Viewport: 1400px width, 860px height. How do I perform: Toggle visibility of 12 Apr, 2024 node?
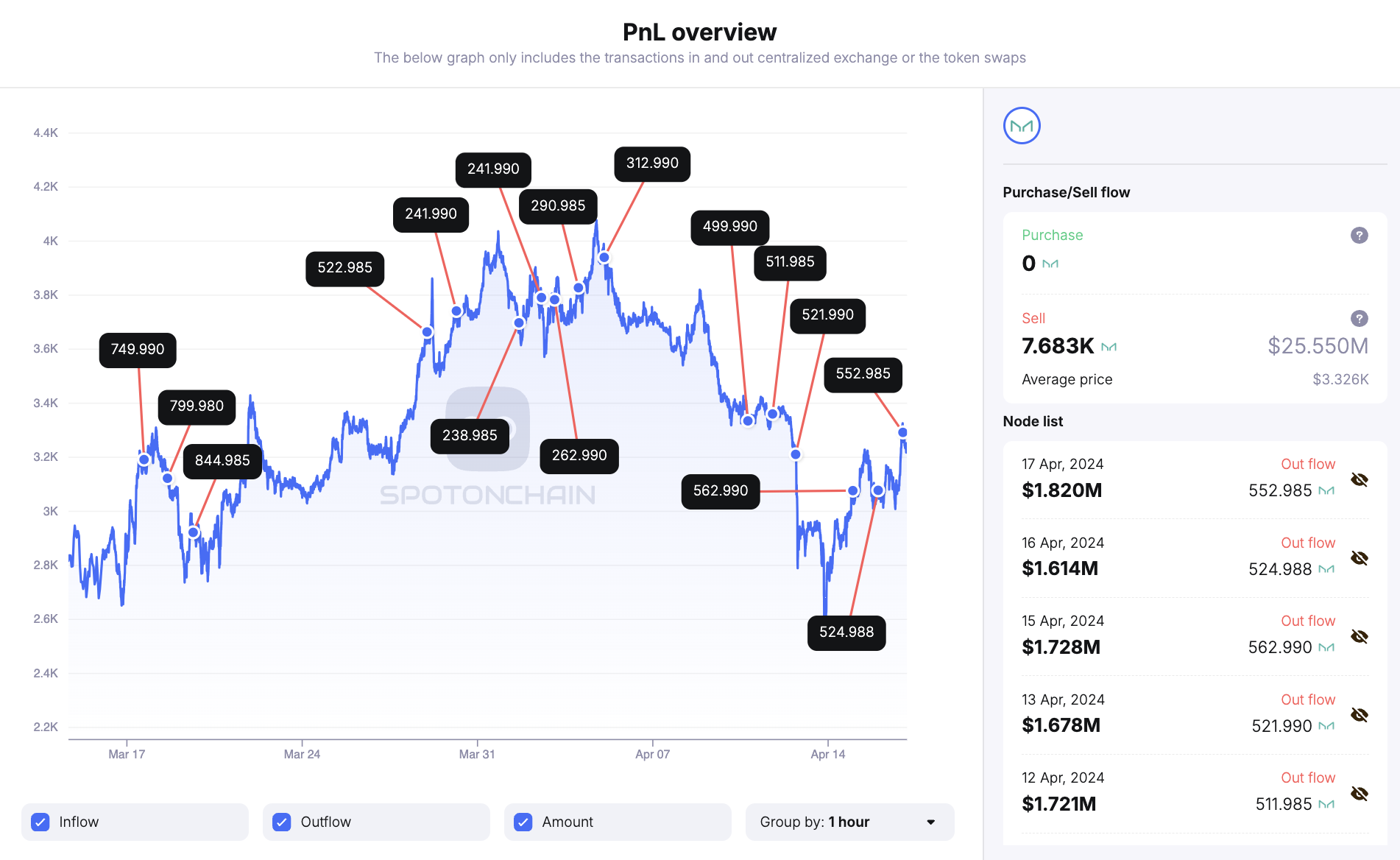1359,794
